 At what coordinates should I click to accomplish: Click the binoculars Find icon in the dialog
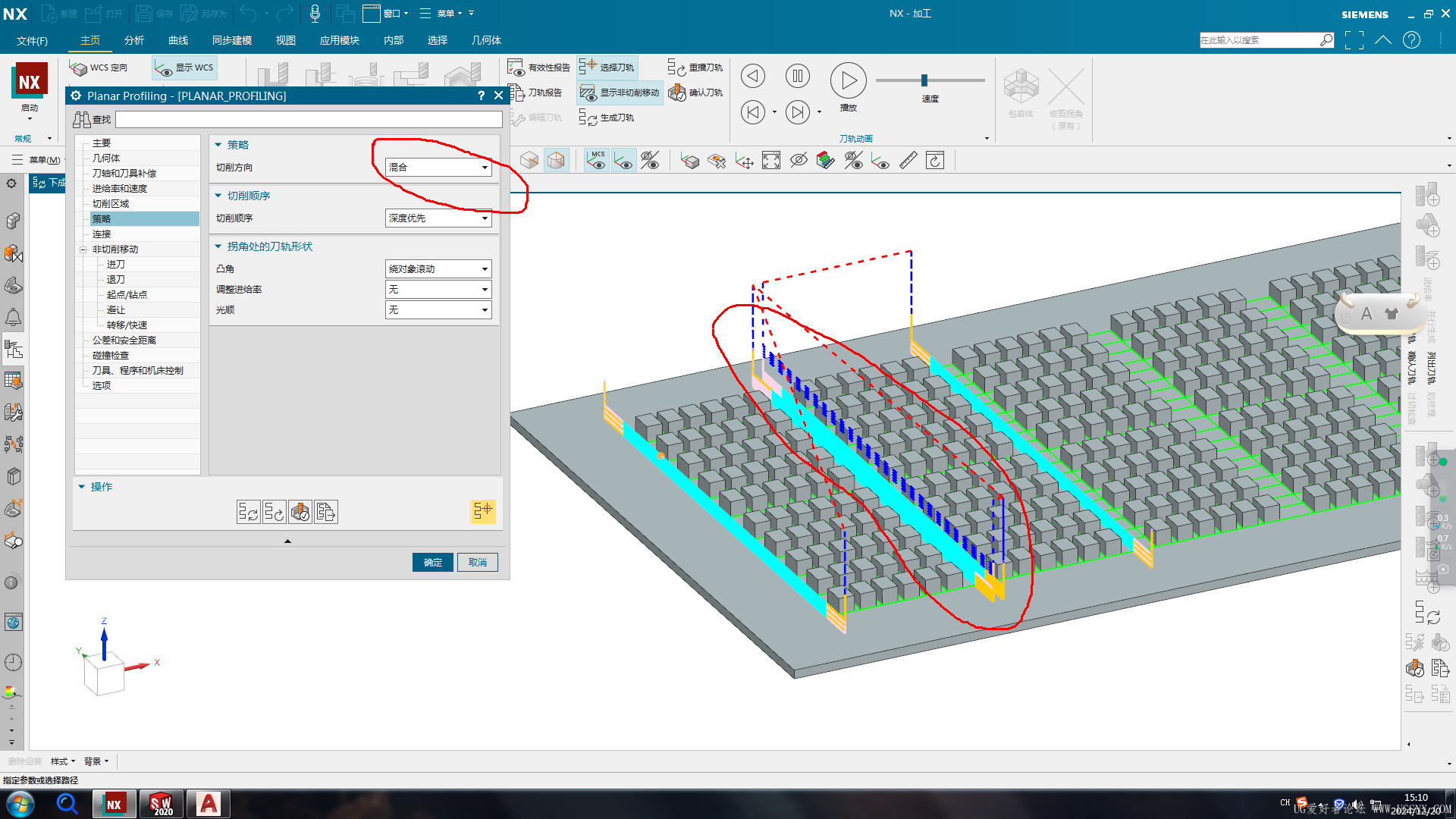81,120
